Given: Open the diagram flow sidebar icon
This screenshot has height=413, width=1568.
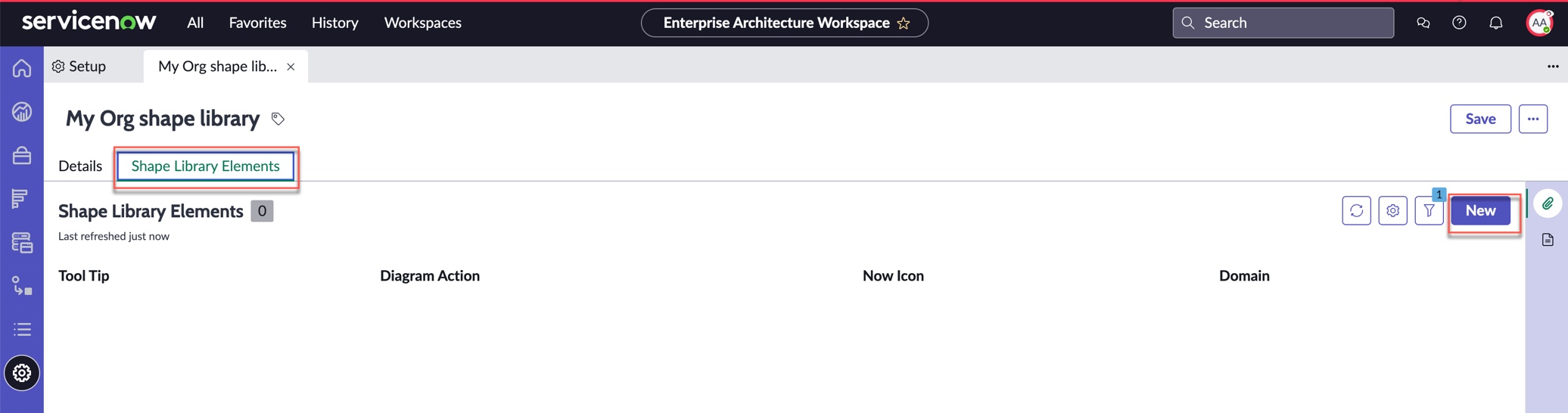Looking at the screenshot, I should pyautogui.click(x=22, y=286).
